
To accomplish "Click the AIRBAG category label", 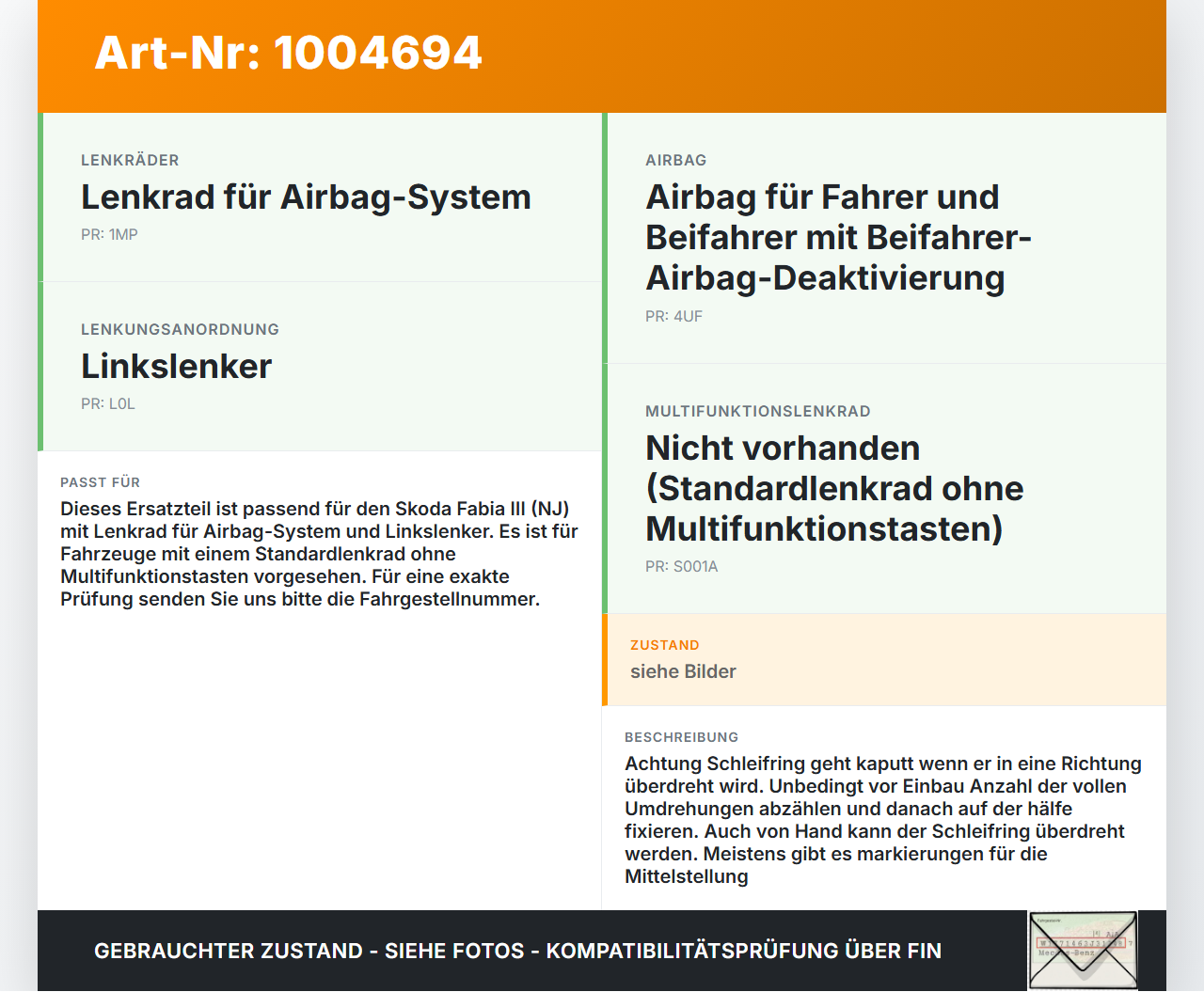I will point(675,160).
